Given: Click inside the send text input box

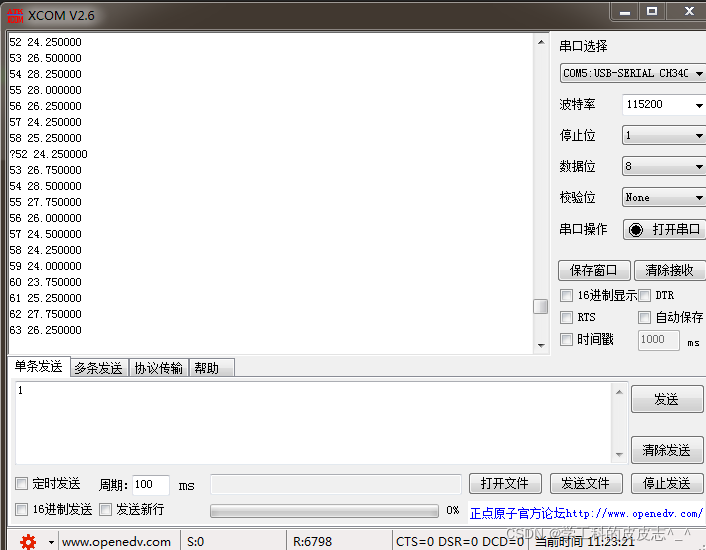Looking at the screenshot, I should (314, 423).
